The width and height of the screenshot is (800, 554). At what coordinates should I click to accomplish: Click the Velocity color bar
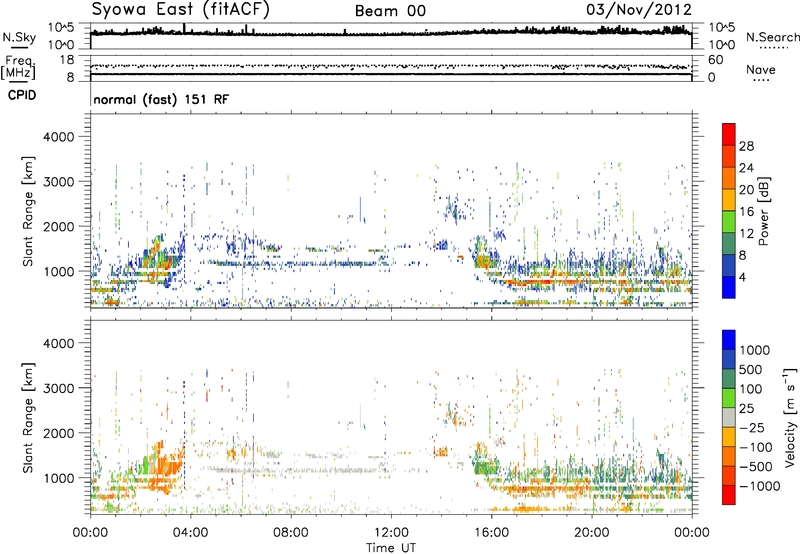(729, 417)
